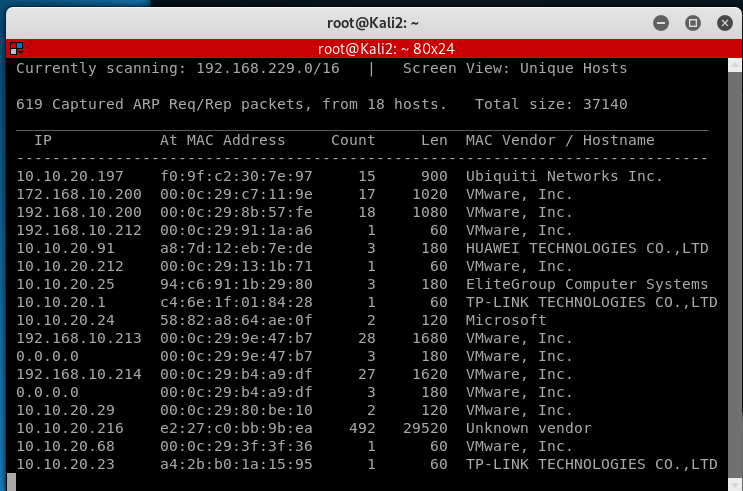Select IP 192.168.10.213 entry
743x491 pixels.
(x=79, y=338)
